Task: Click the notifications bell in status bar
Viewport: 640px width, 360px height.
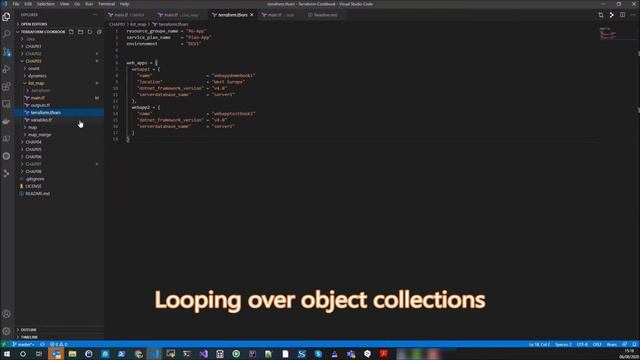Action: pos(634,344)
